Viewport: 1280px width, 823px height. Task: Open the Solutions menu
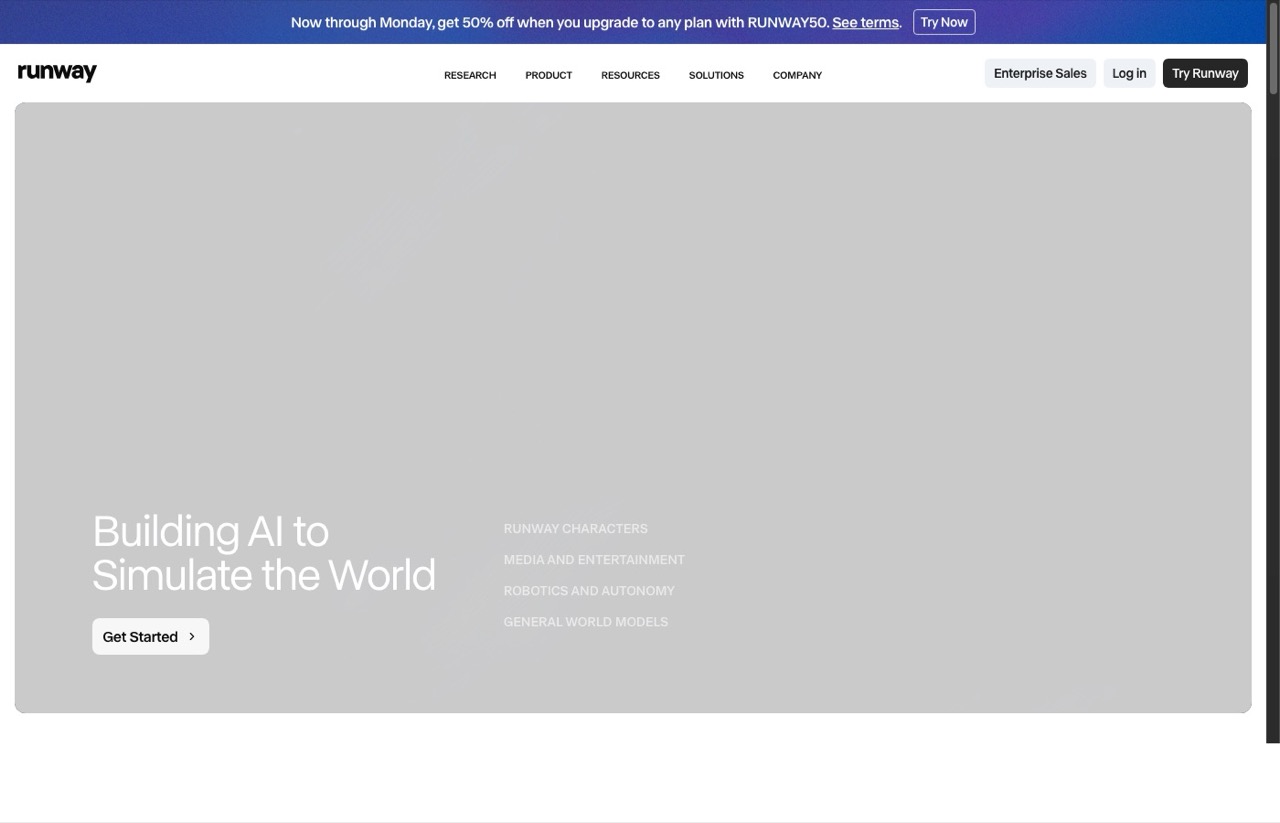tap(716, 75)
